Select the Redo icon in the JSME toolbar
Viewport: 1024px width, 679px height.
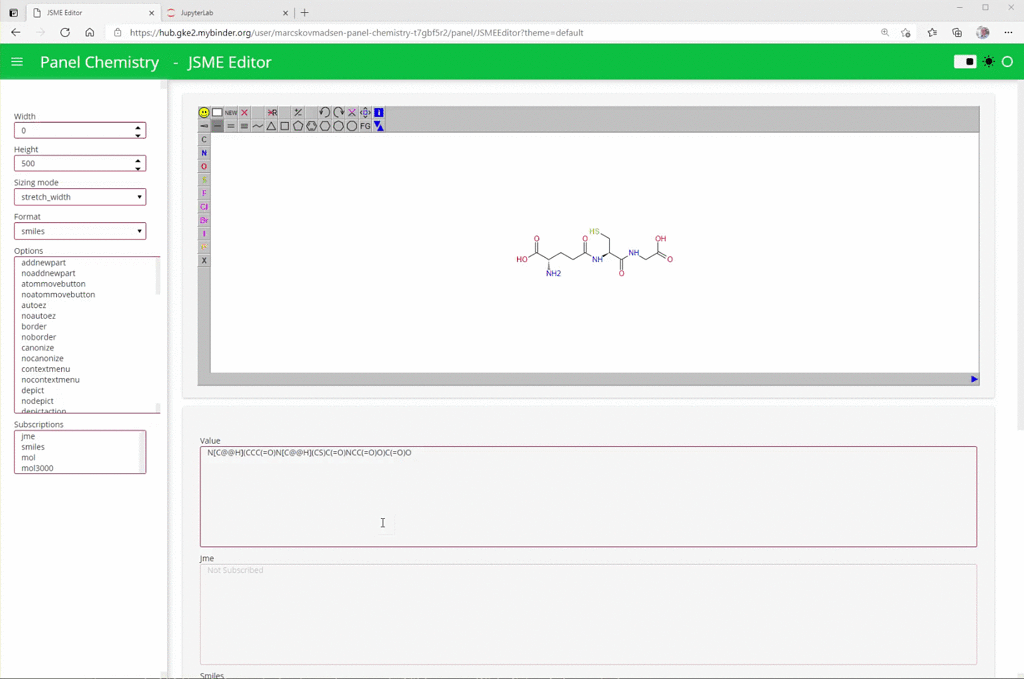tap(340, 112)
